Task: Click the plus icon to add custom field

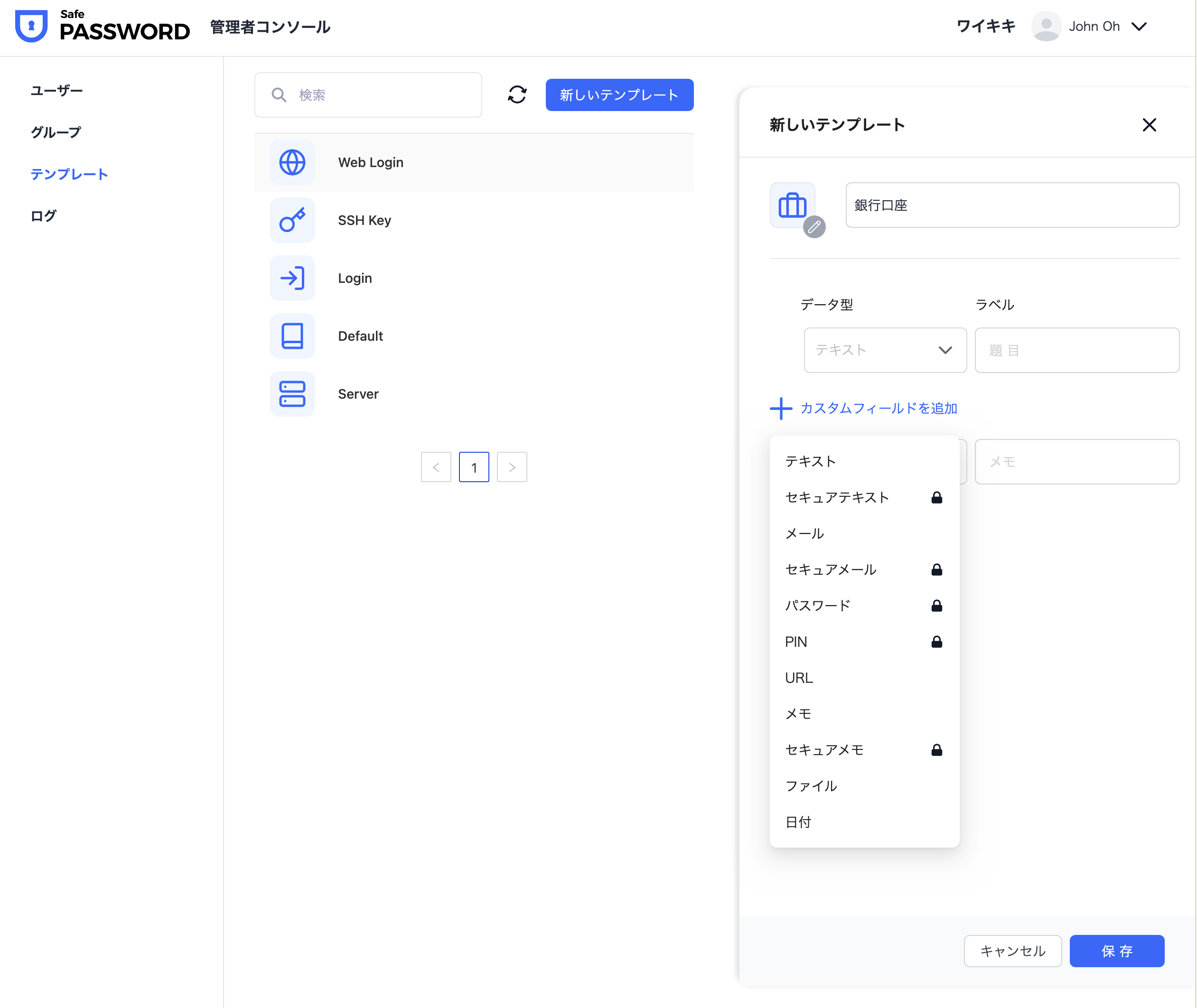Action: click(780, 409)
